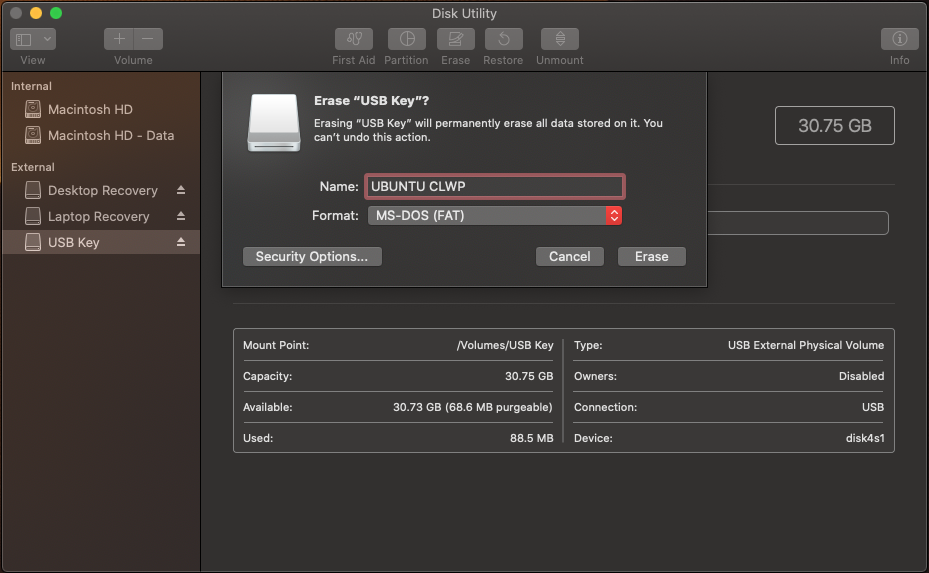Viewport: 929px width, 573px height.
Task: Click the red Format popup arrows
Action: 614,215
